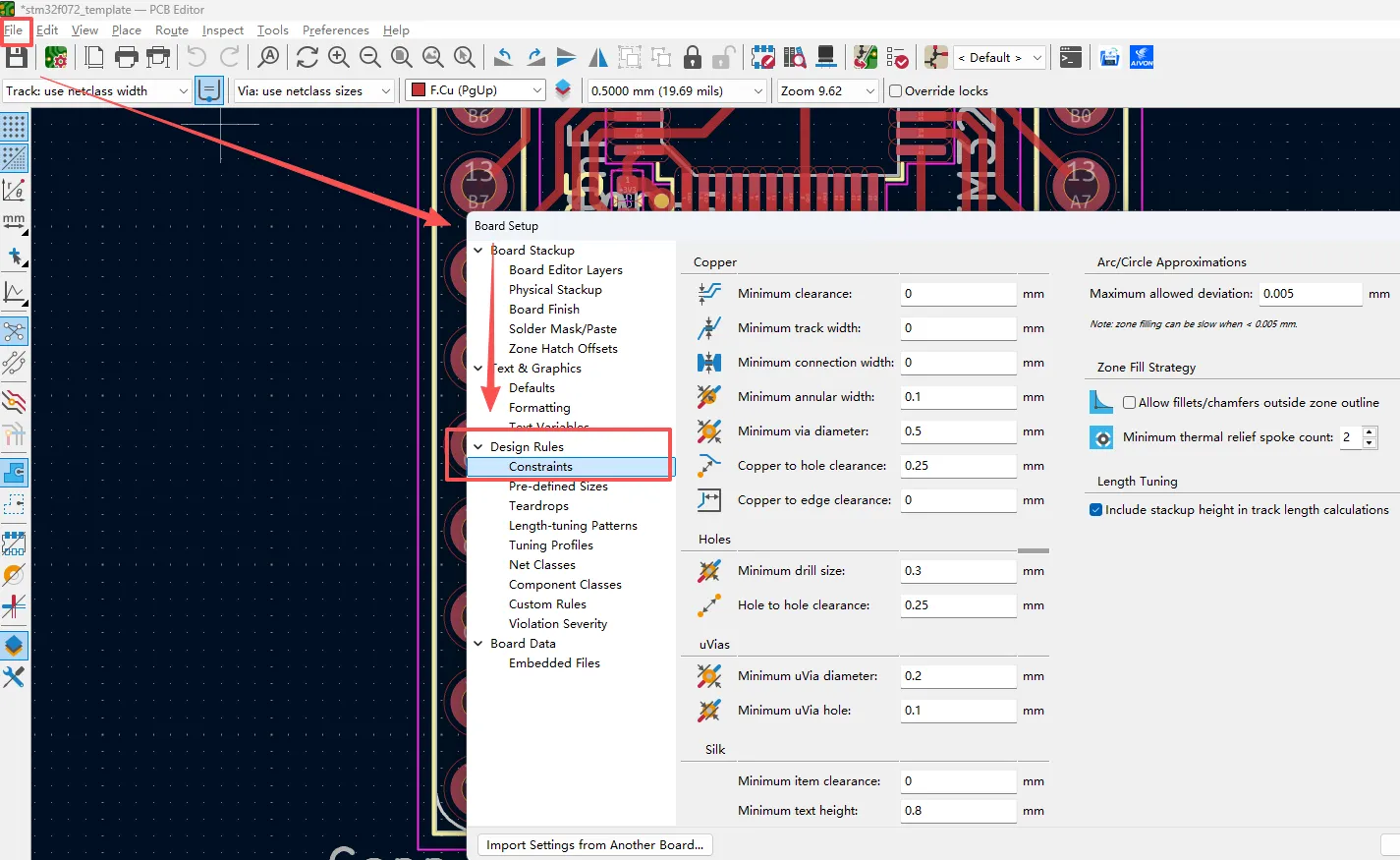This screenshot has height=860, width=1400.
Task: Click the Plot icon
Action: coord(158,57)
